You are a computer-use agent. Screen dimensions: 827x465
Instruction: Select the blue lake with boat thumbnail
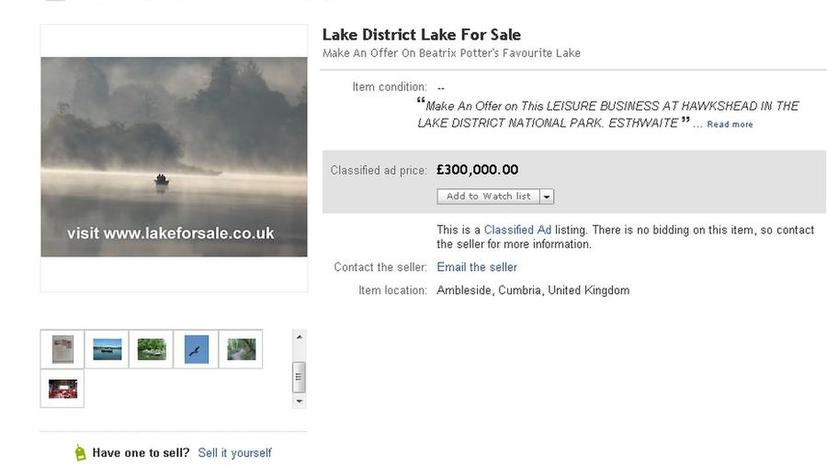[107, 349]
